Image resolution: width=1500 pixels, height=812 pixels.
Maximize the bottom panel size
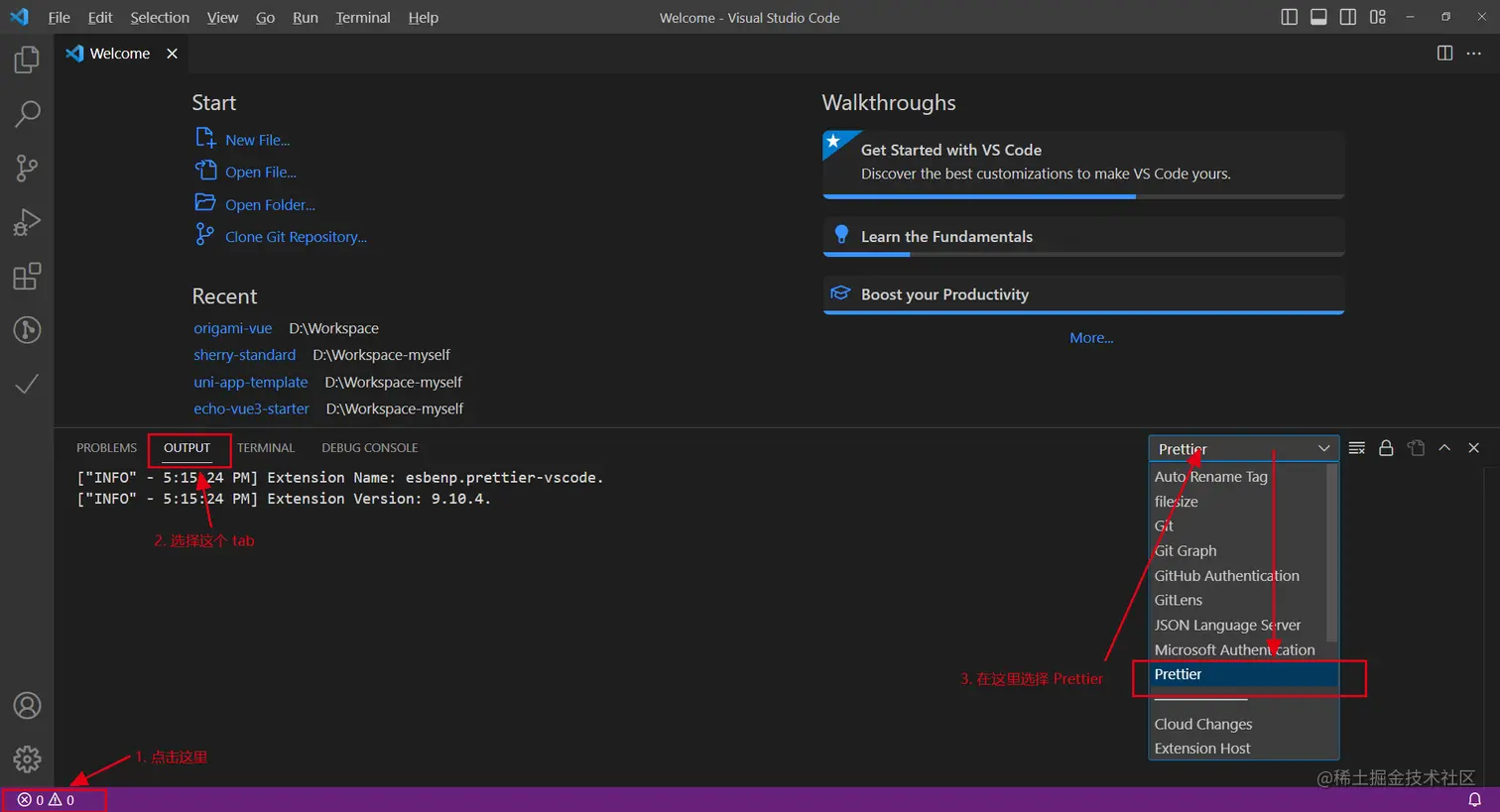(1444, 448)
